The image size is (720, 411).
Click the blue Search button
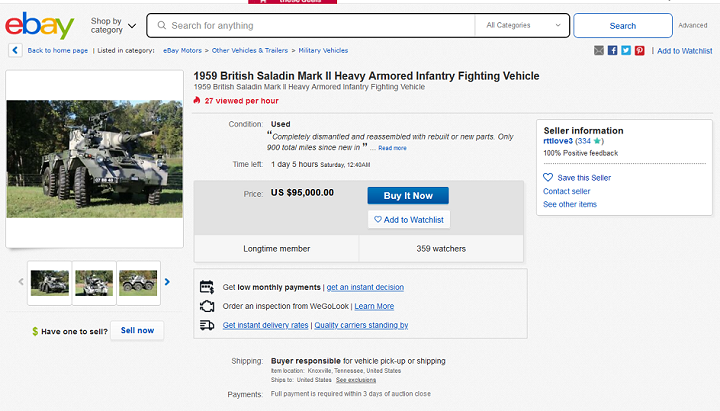pyautogui.click(x=622, y=25)
